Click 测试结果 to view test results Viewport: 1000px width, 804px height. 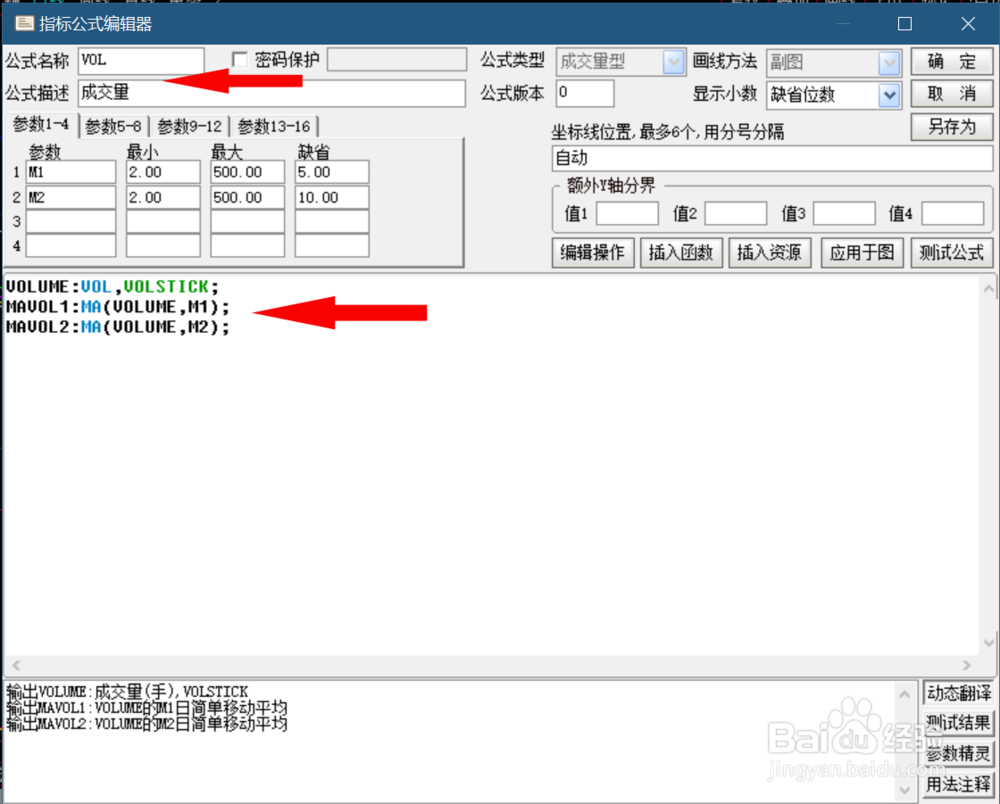point(959,723)
